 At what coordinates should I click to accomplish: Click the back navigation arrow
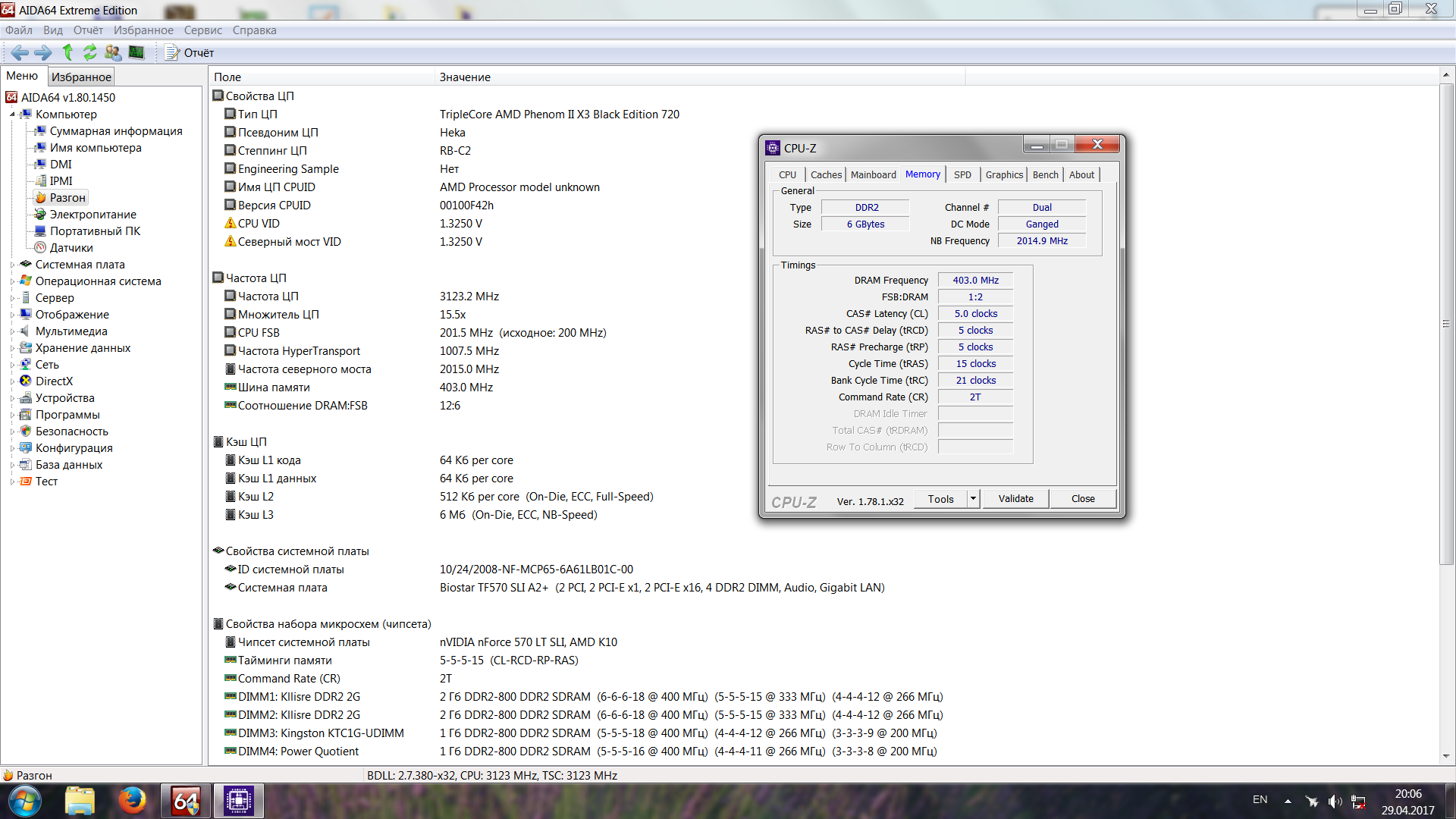[x=20, y=52]
